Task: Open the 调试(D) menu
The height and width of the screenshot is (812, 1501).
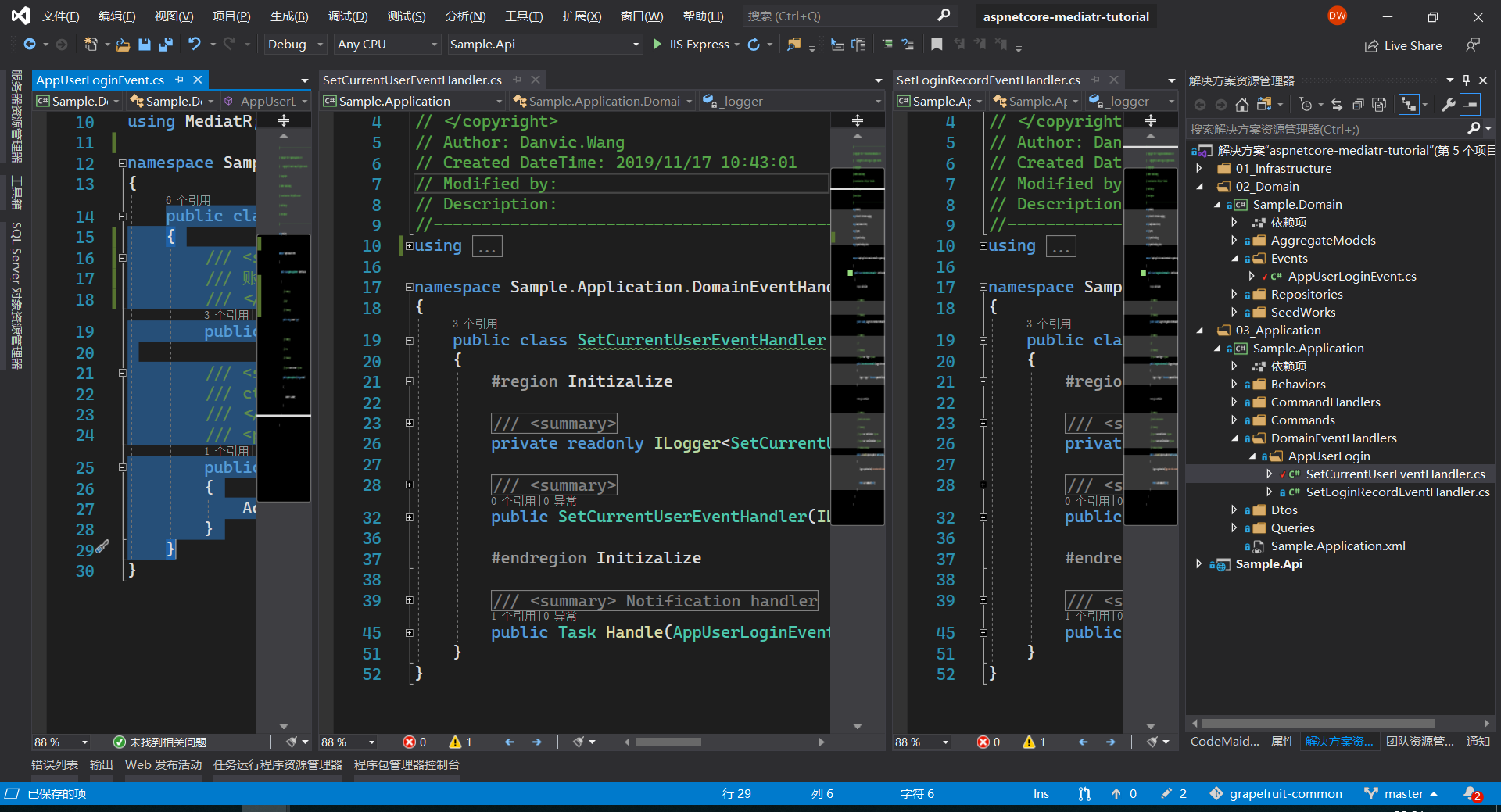Action: pos(347,16)
